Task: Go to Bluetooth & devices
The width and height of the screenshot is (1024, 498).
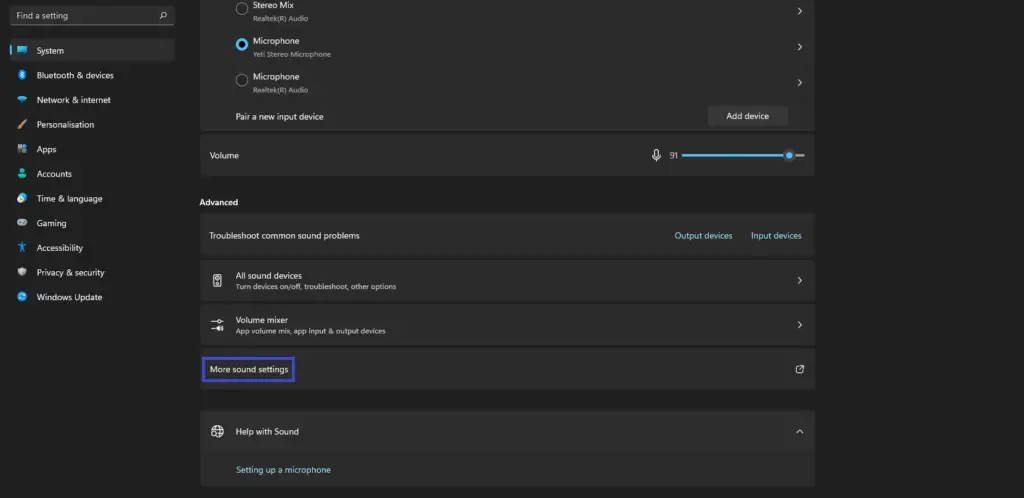Action: 92,75
